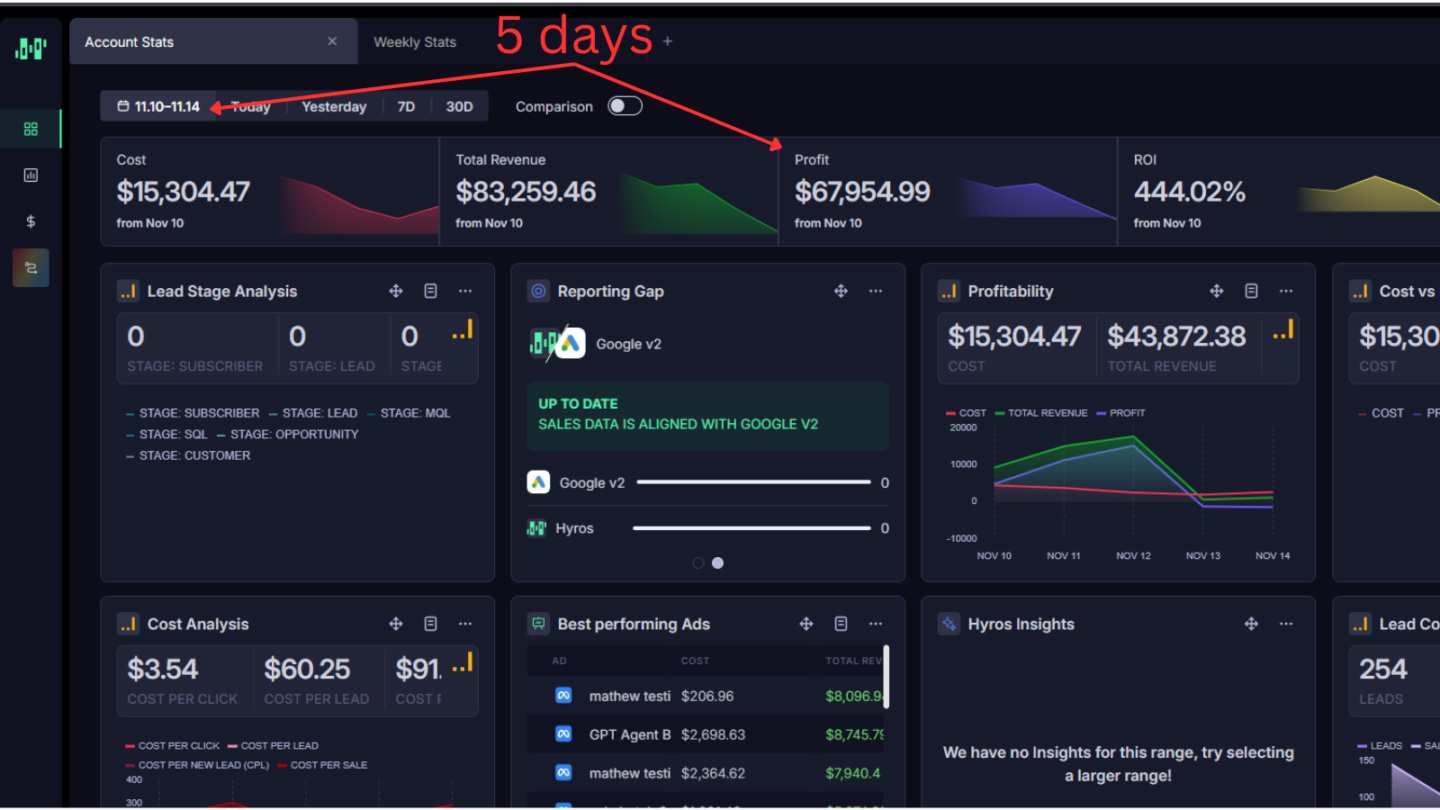The image size is (1440, 810).
Task: Select the 7D range button
Action: click(406, 106)
